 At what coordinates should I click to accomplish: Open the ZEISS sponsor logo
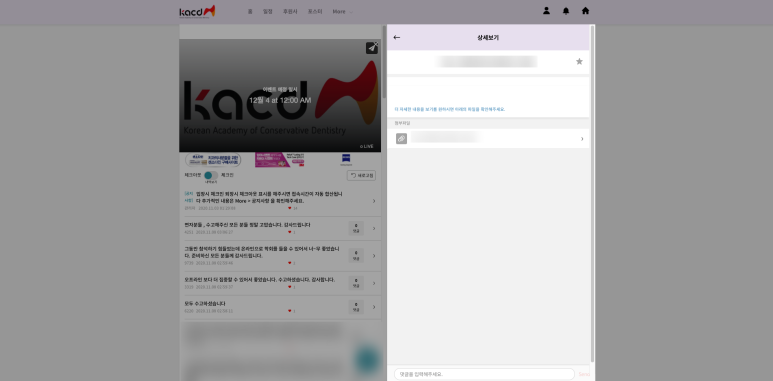[x=346, y=160]
